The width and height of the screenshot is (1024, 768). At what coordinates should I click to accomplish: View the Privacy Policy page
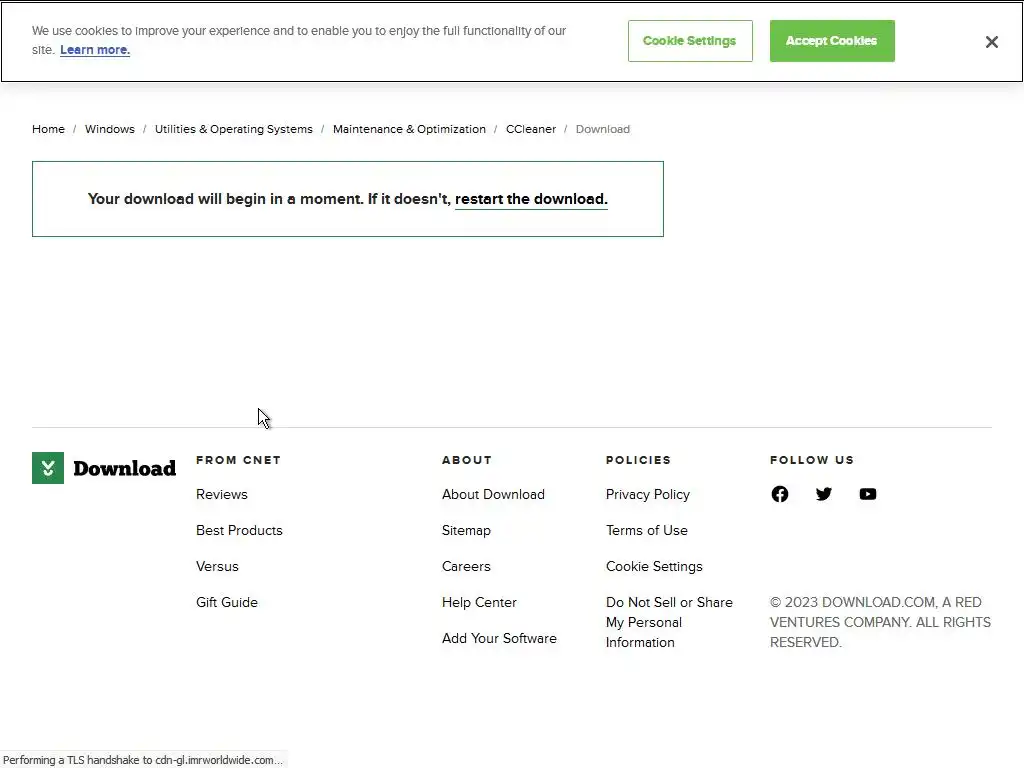[648, 494]
